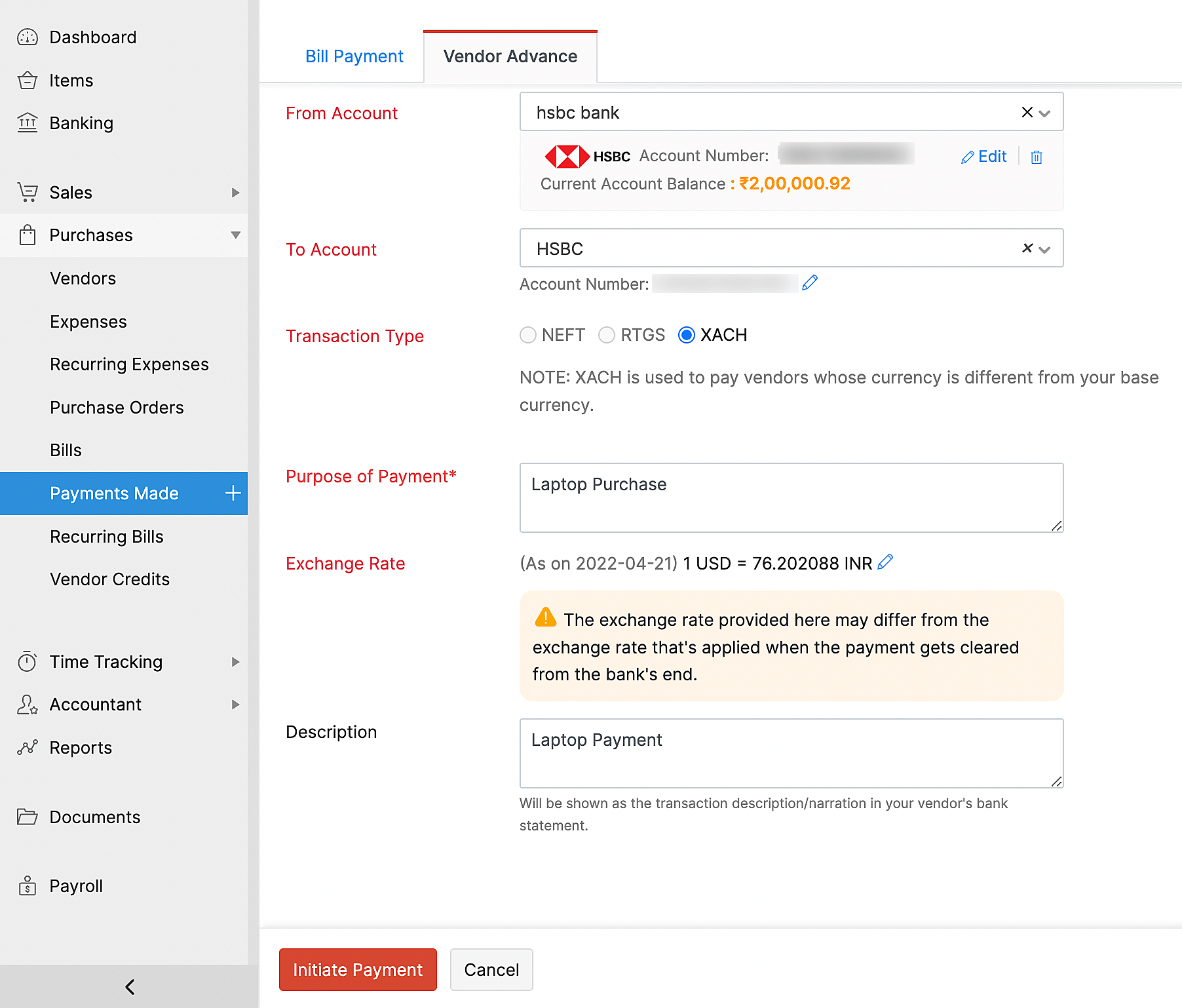This screenshot has height=1008, width=1182.
Task: Click the Edit link for the HSBC account
Action: pyautogui.click(x=984, y=157)
